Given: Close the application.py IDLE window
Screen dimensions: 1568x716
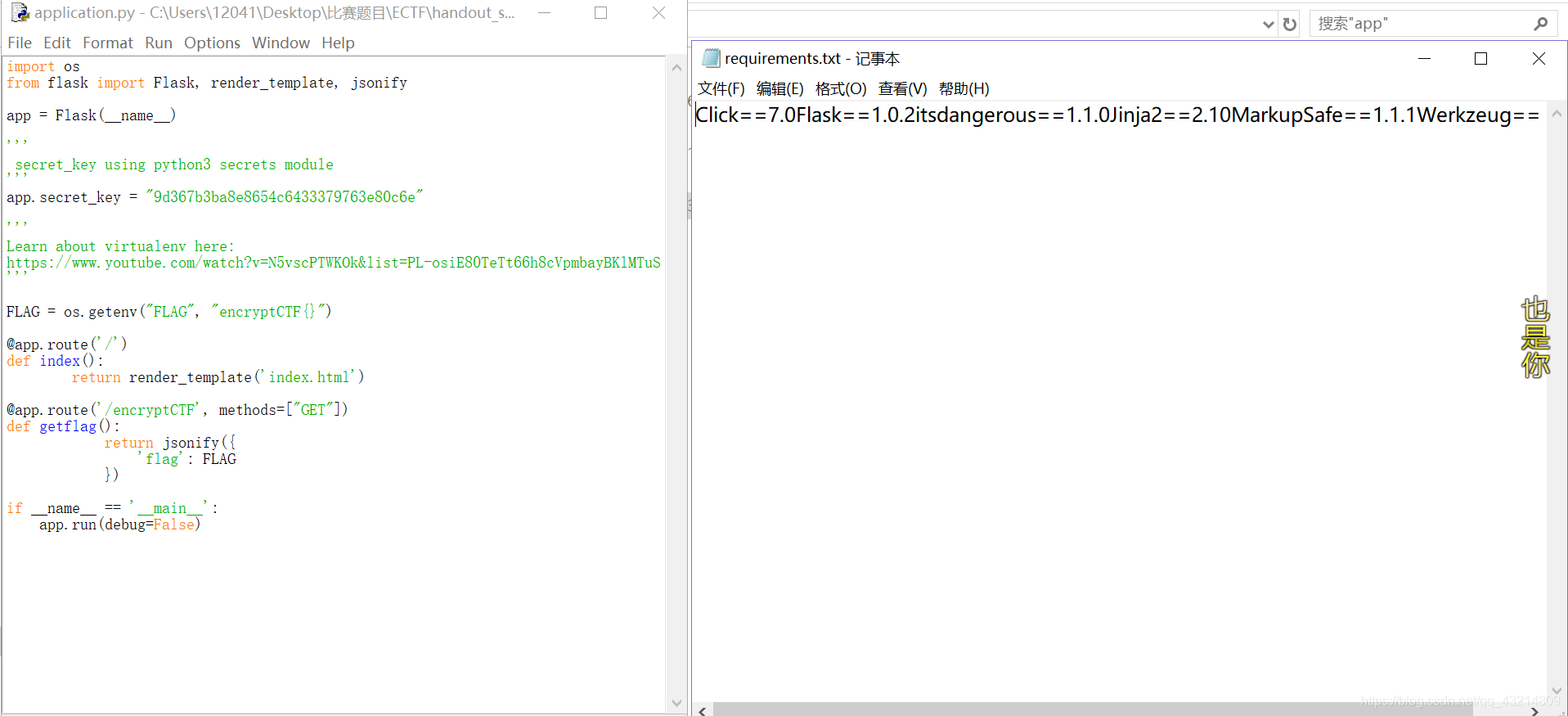Looking at the screenshot, I should 658,13.
